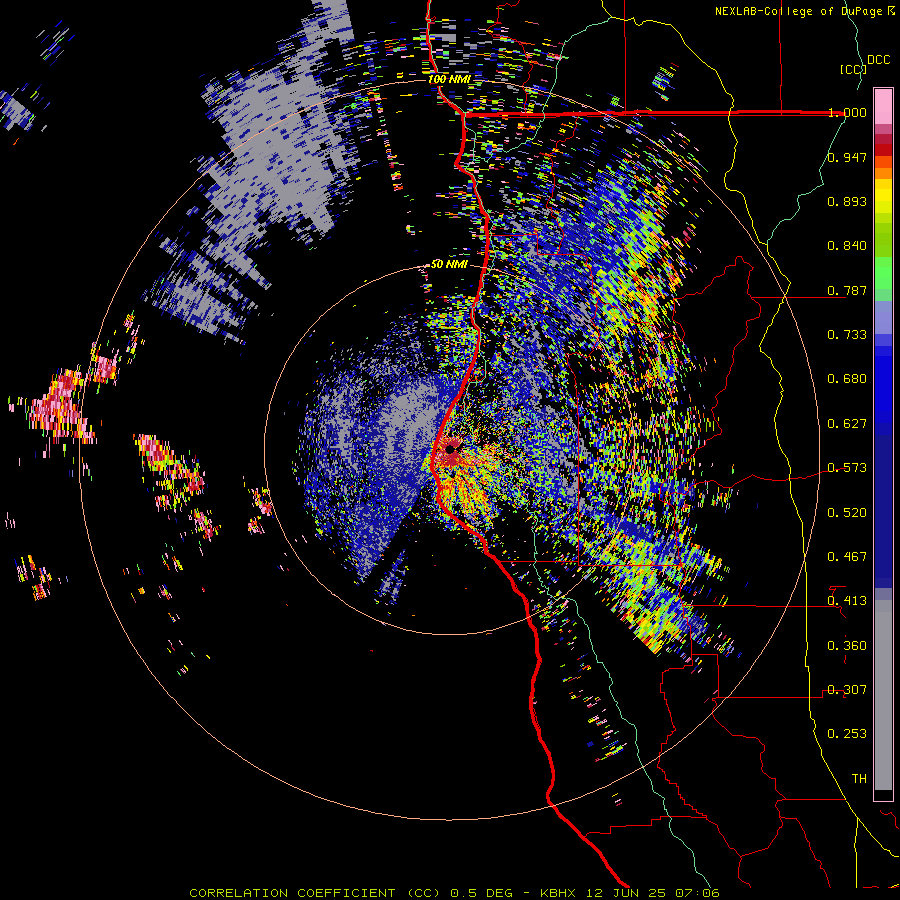Pick the pink segment atop the color bar
Screen dimensions: 900x900
click(x=883, y=106)
